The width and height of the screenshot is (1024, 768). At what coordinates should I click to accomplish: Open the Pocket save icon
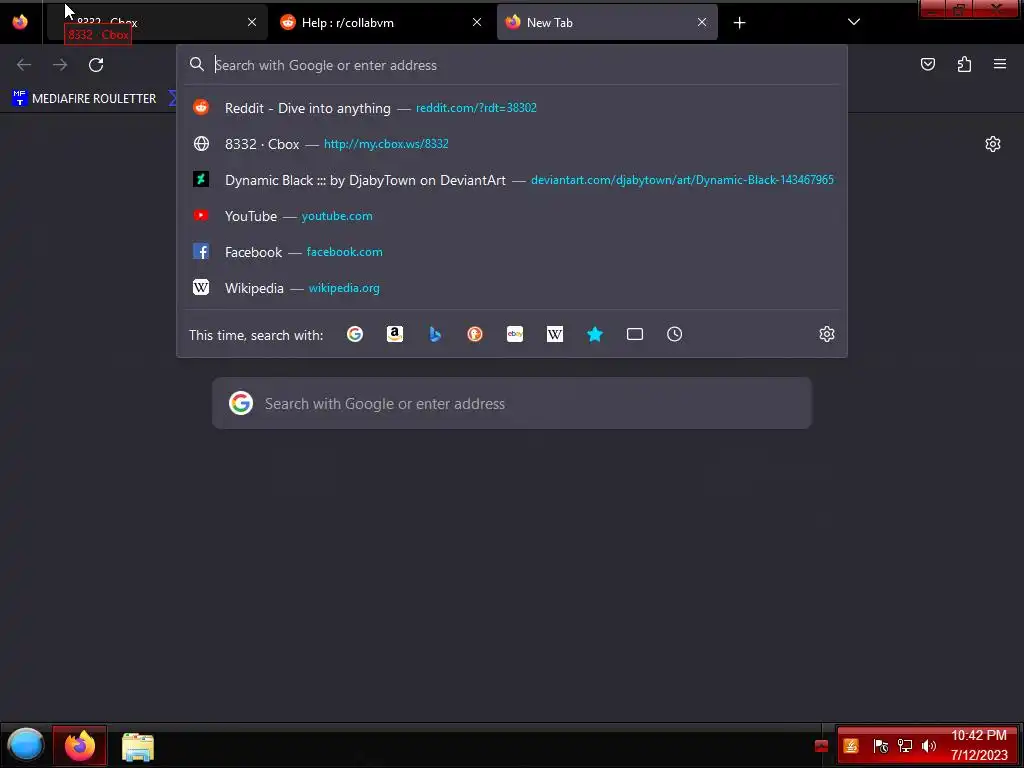click(927, 64)
